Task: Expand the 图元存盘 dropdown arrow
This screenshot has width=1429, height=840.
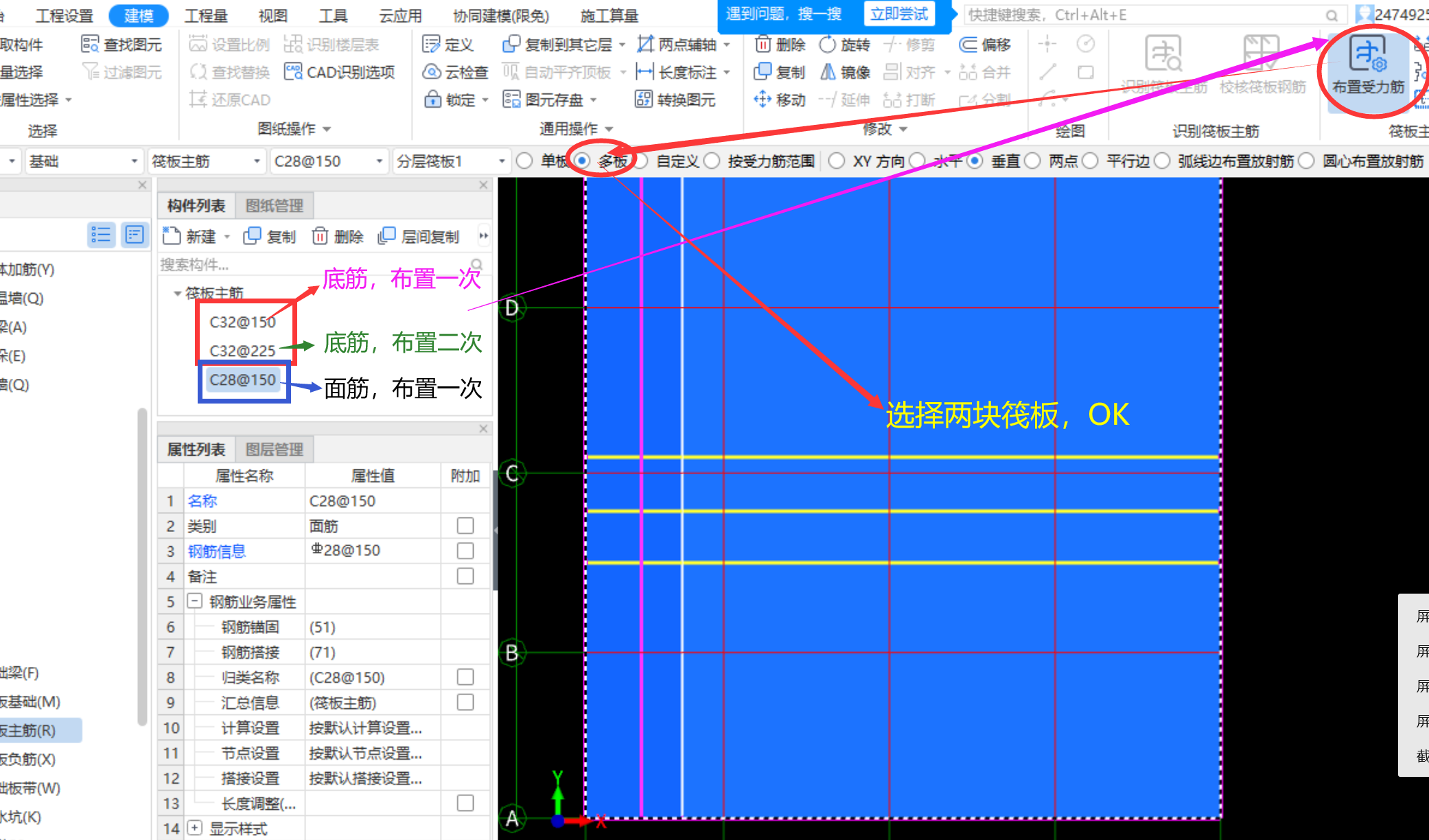Action: click(593, 100)
